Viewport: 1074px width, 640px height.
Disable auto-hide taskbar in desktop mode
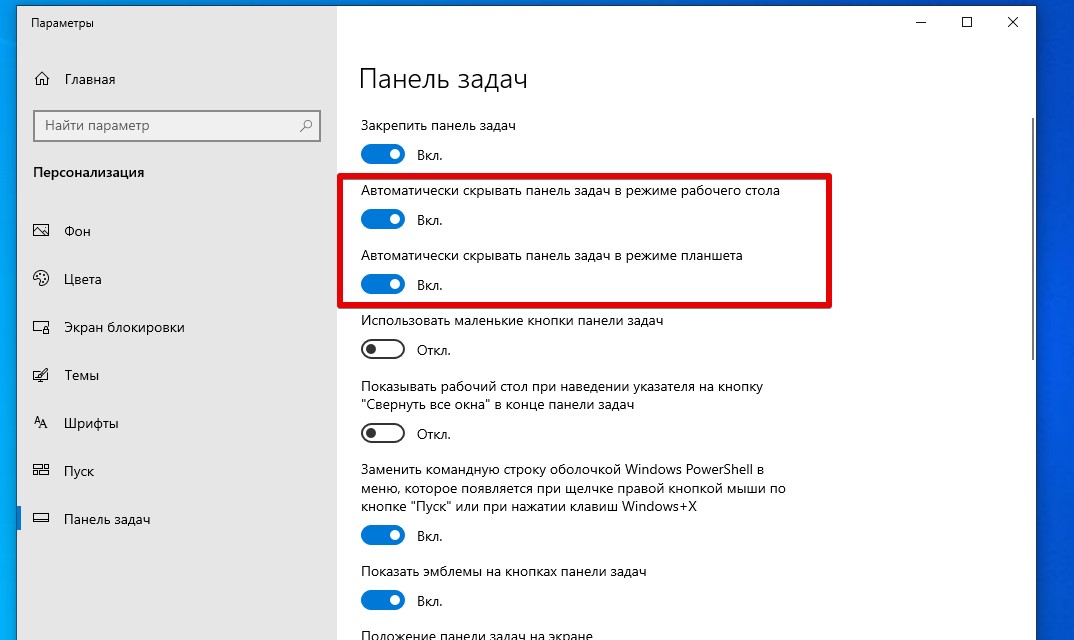383,219
